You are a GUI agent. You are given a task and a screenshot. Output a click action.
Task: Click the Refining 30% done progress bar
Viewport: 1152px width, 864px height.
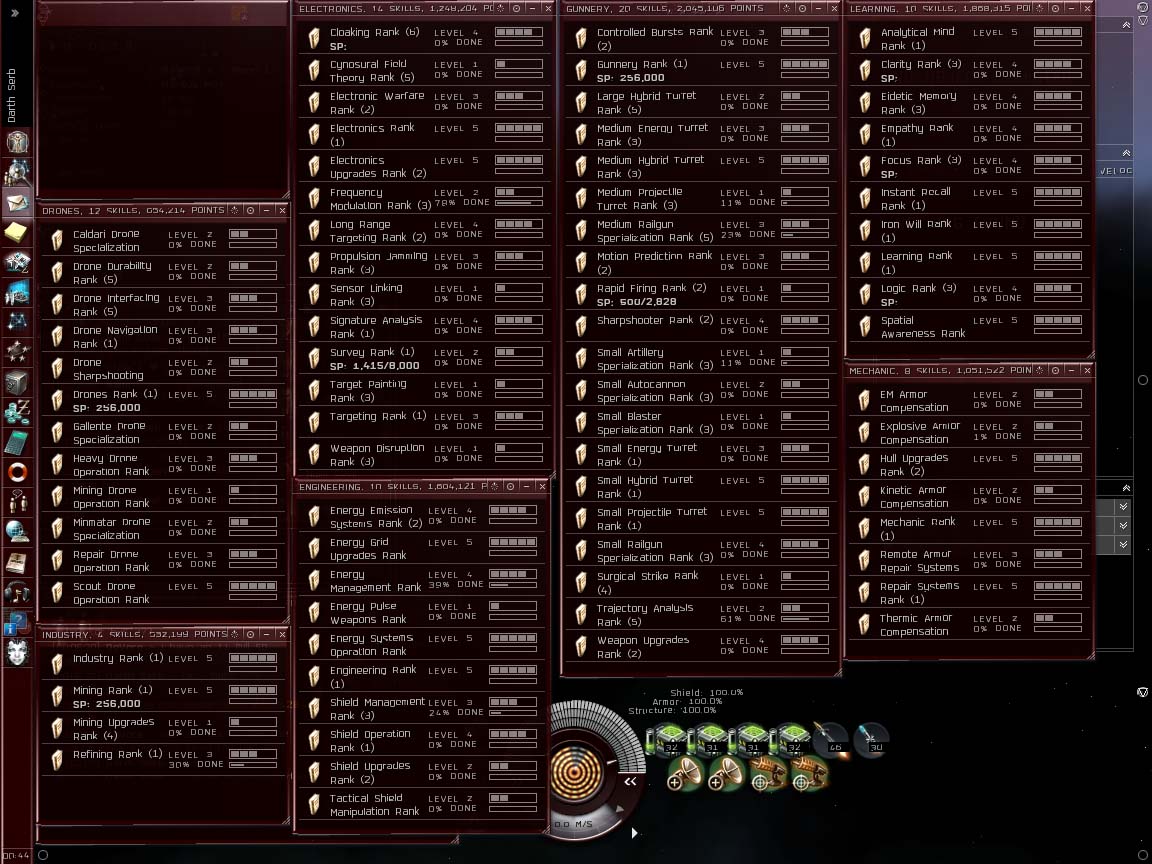tap(253, 765)
